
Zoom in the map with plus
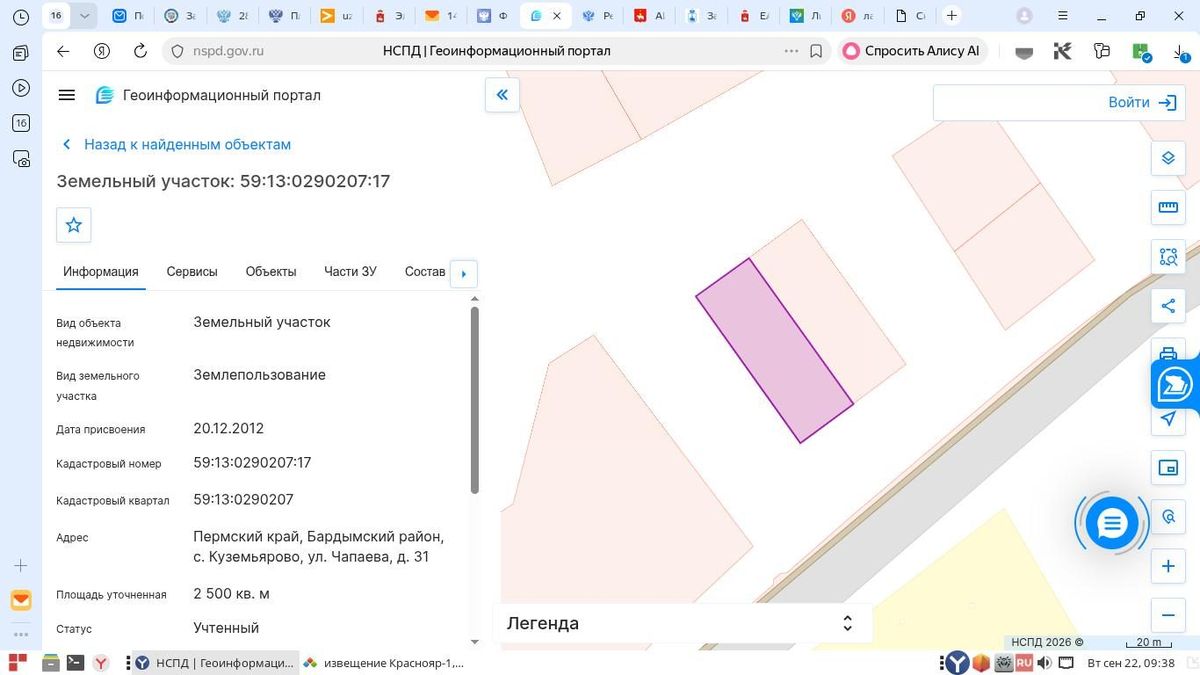coord(1168,566)
